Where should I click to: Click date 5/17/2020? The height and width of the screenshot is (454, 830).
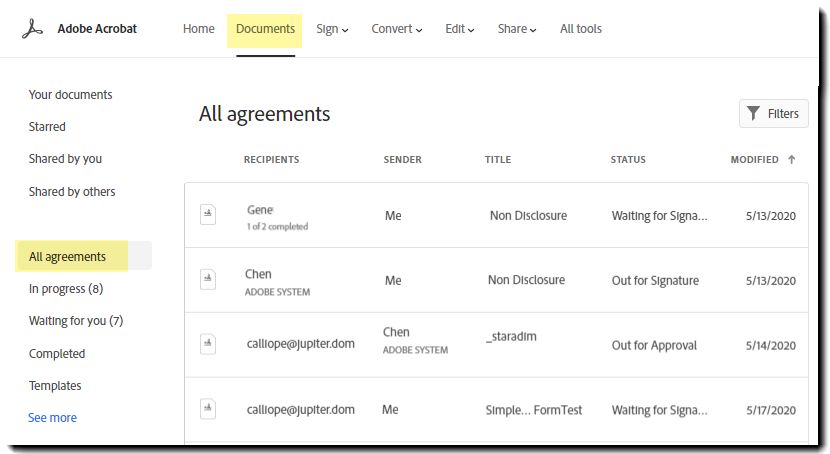[771, 410]
